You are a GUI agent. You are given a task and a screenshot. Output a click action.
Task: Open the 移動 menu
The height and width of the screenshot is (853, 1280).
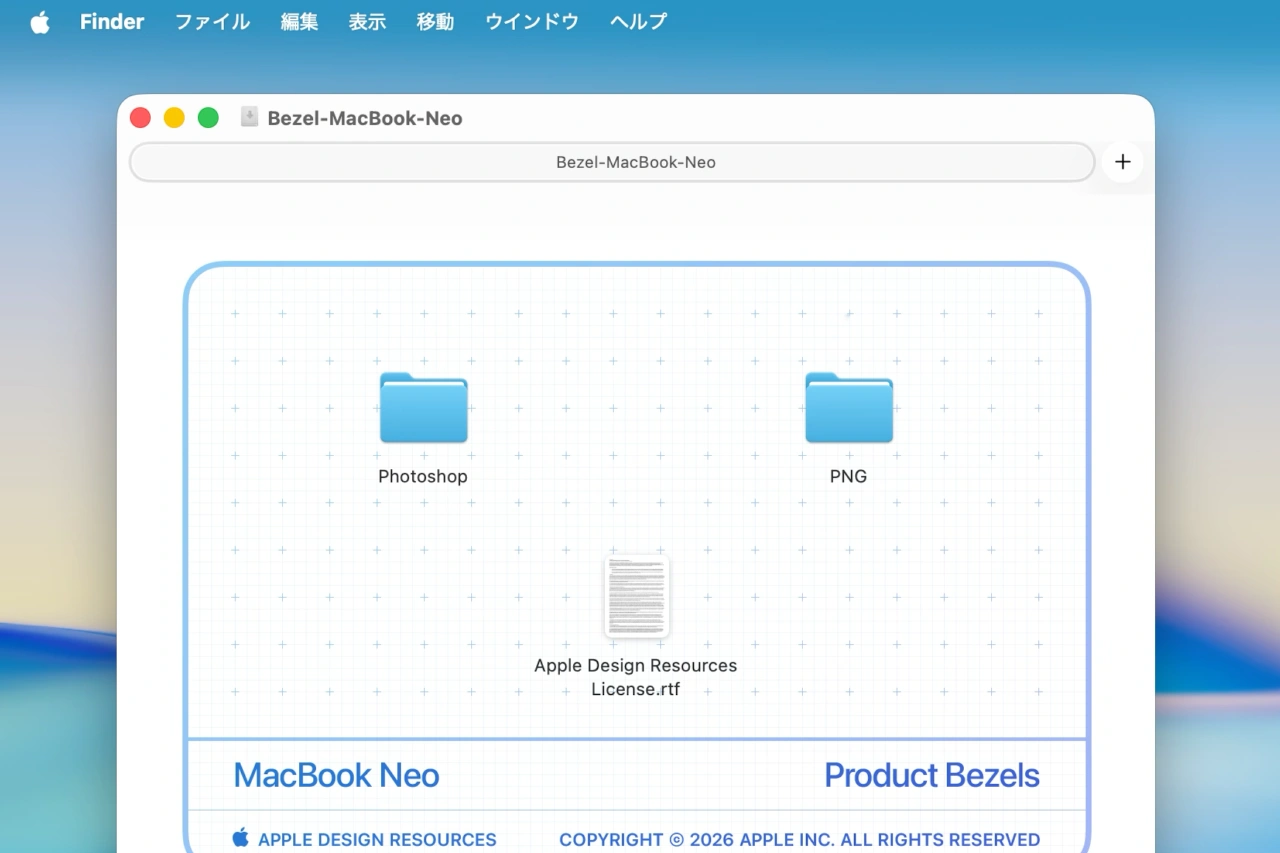click(x=435, y=21)
